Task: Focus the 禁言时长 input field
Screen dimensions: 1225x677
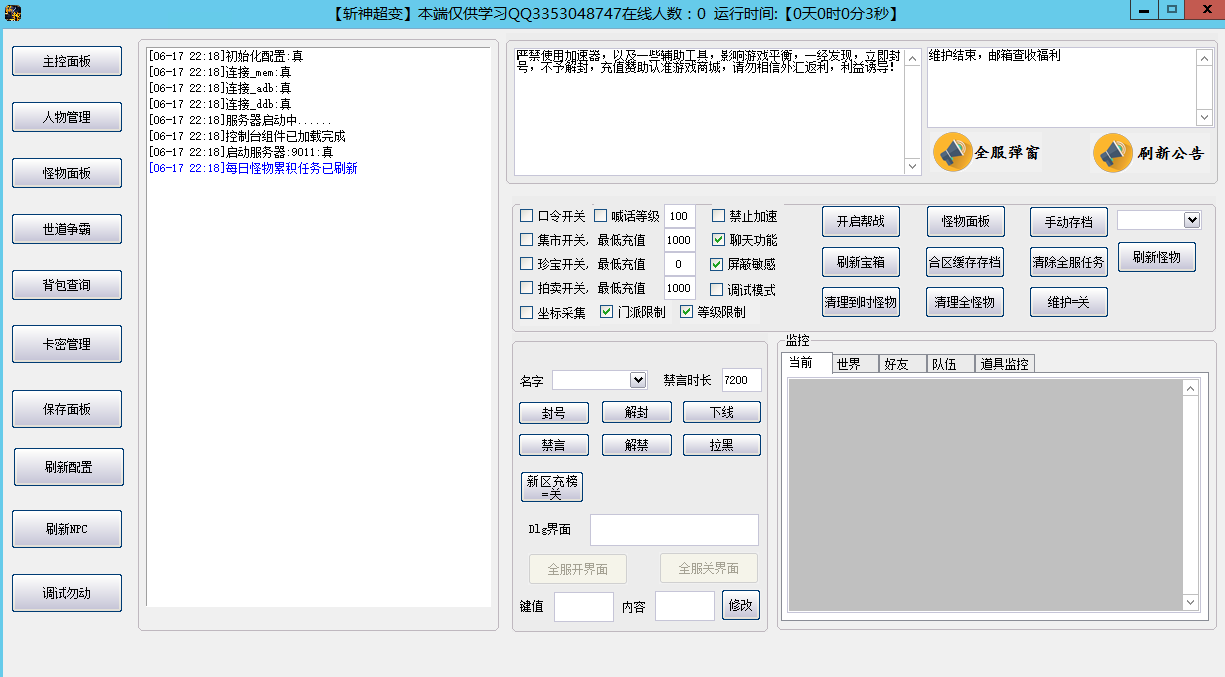Action: (x=741, y=380)
